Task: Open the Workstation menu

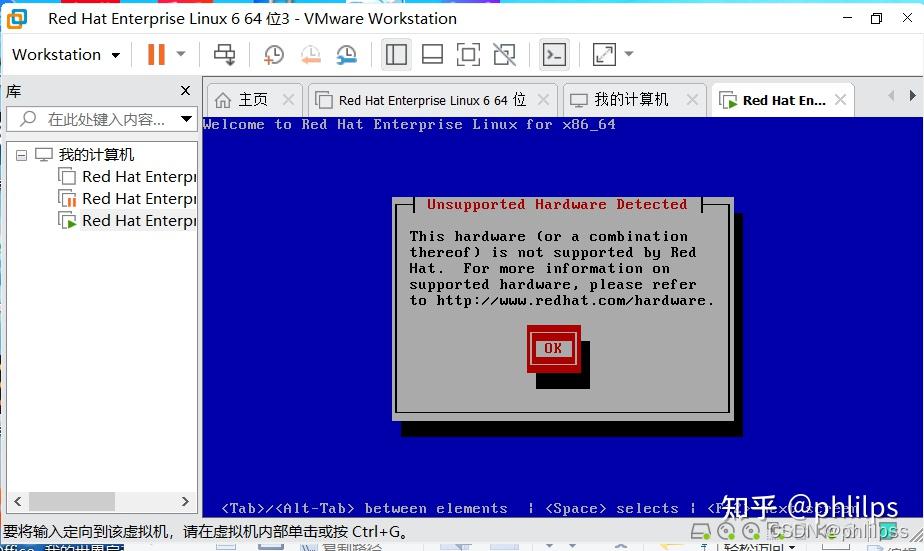Action: pos(66,55)
